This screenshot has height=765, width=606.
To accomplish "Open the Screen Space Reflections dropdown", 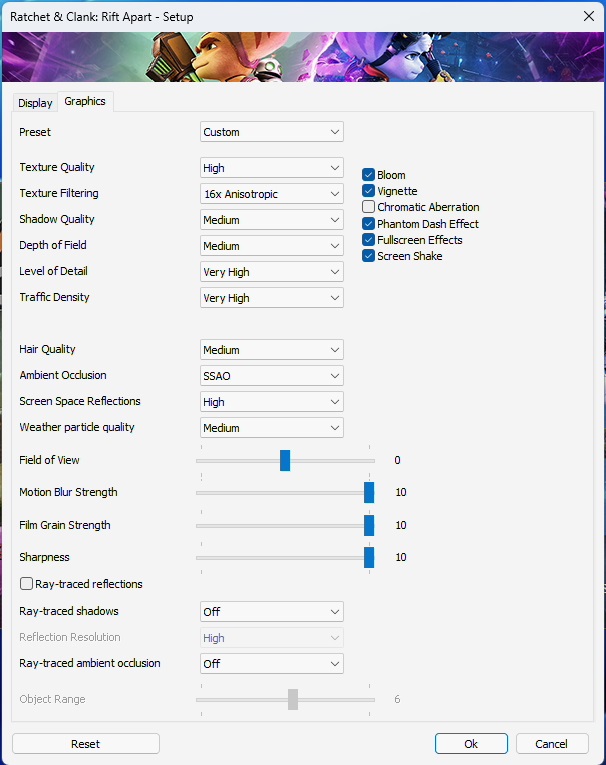I will 272,402.
